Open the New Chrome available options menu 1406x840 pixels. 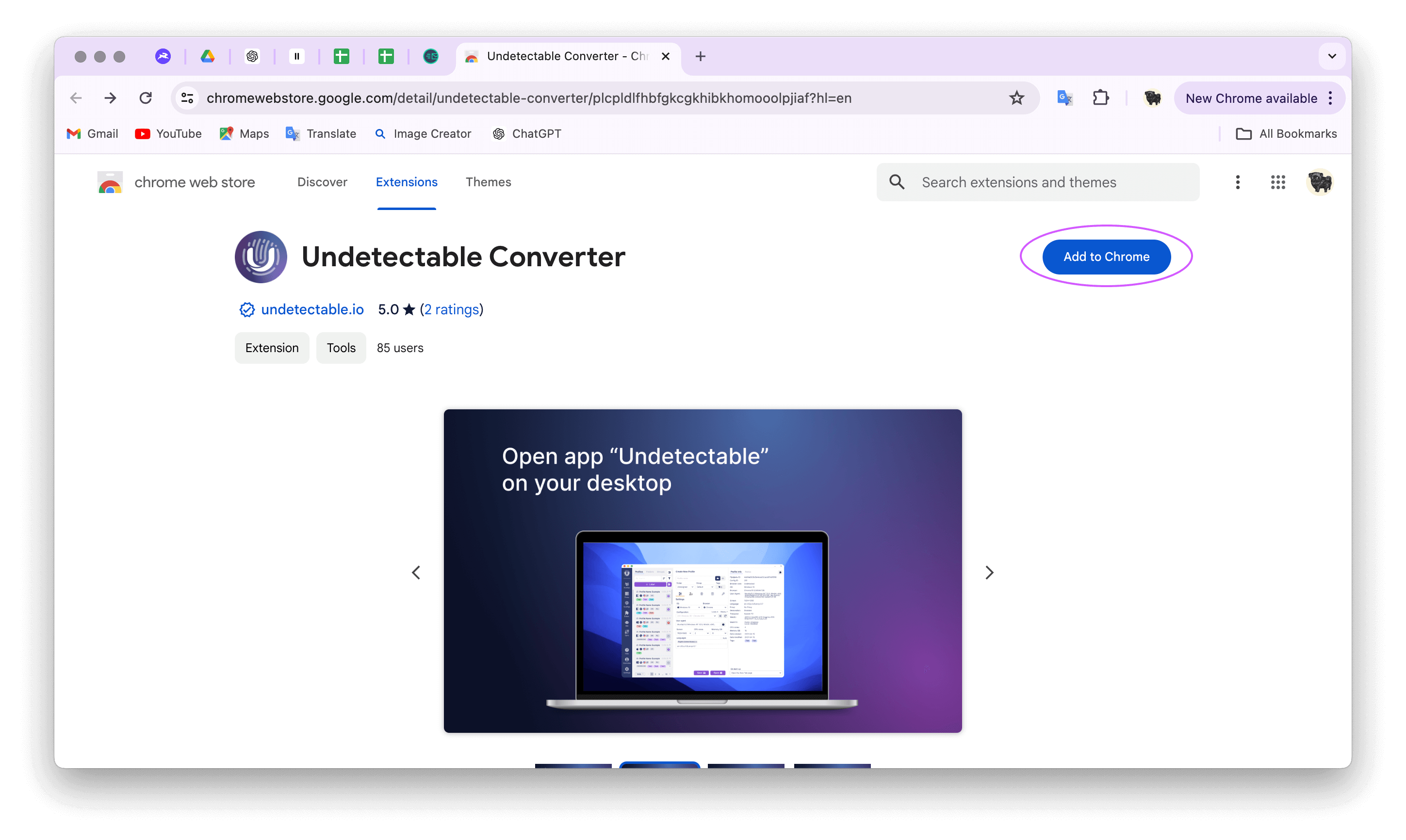[1330, 97]
